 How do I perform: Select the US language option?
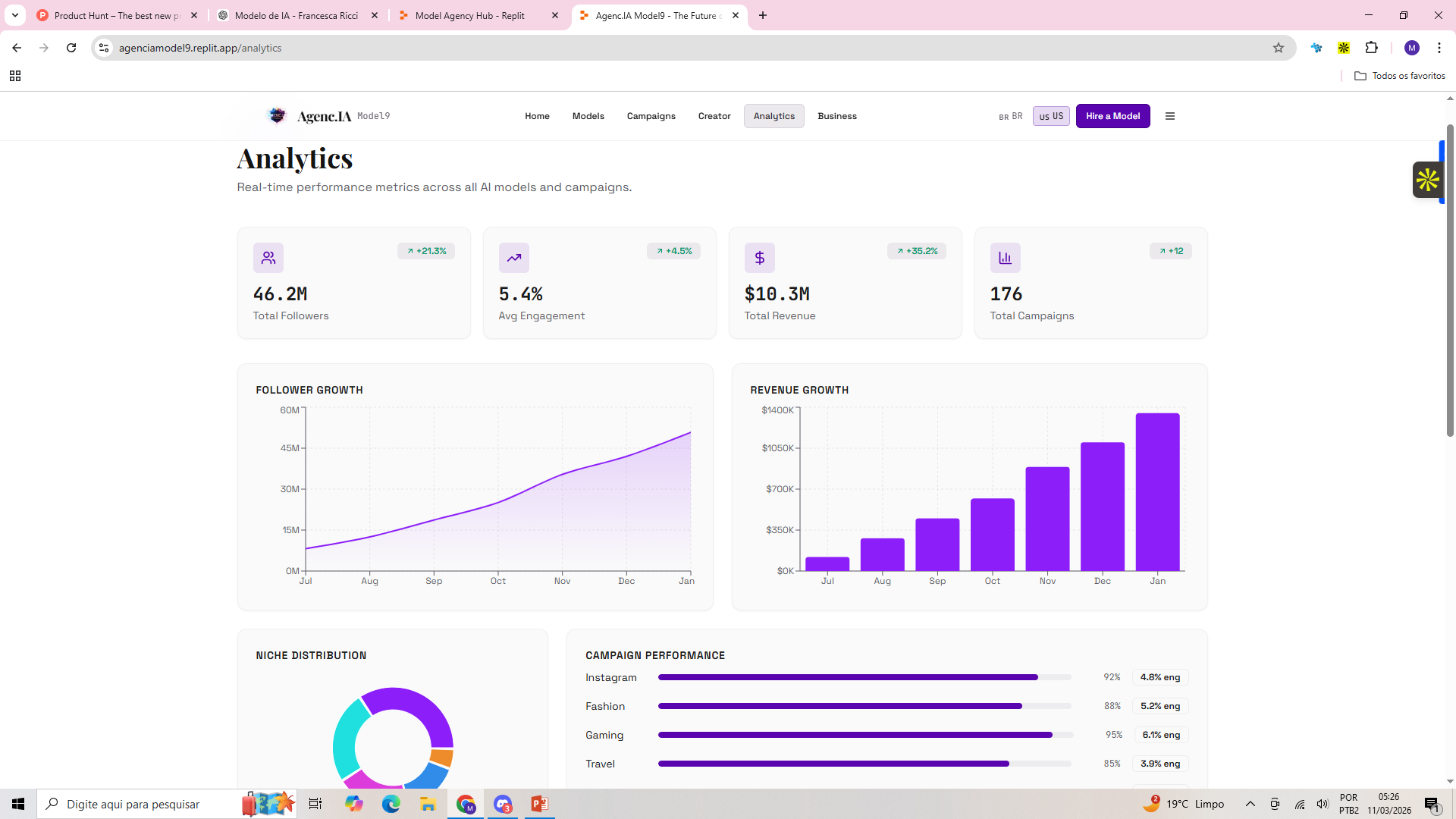tap(1051, 116)
